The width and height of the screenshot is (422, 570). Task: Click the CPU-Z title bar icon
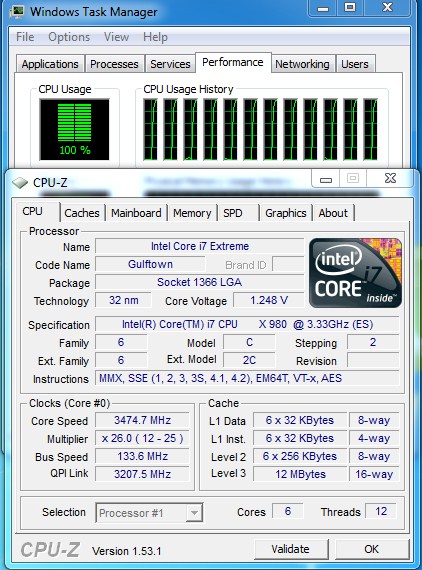point(20,182)
